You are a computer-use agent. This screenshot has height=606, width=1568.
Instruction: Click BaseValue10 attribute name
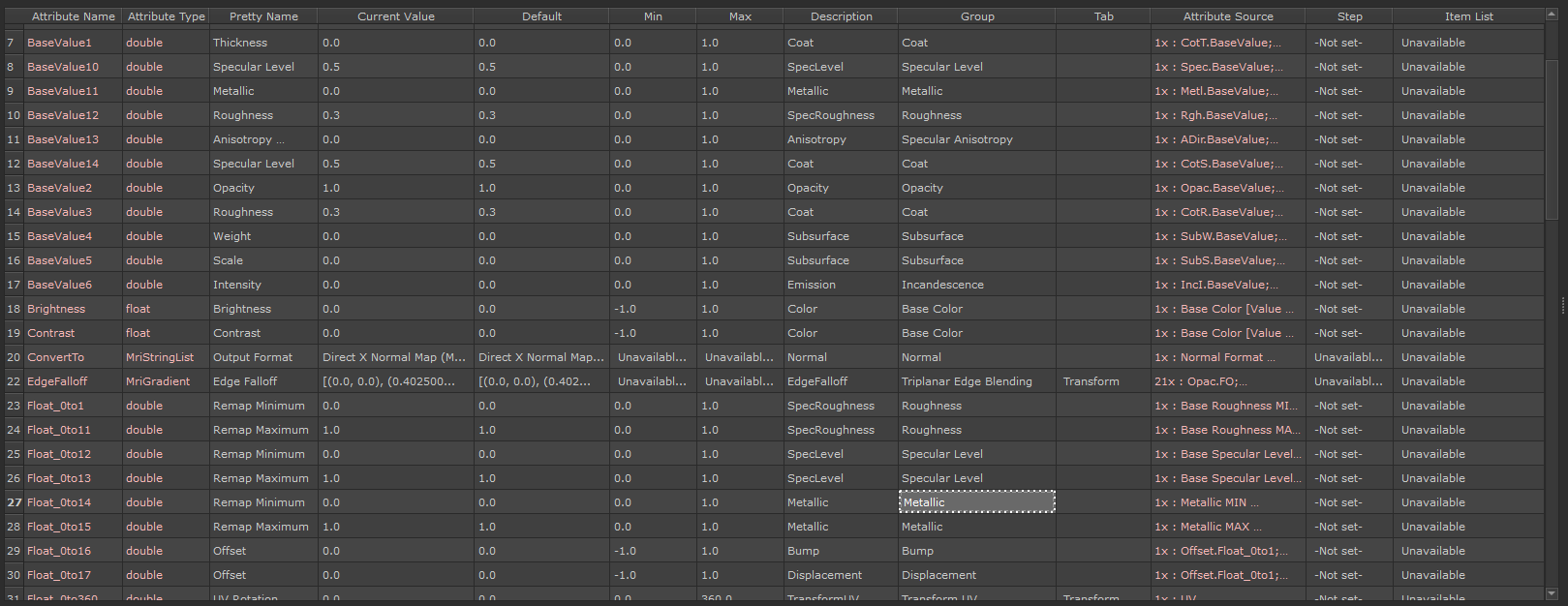click(x=63, y=67)
